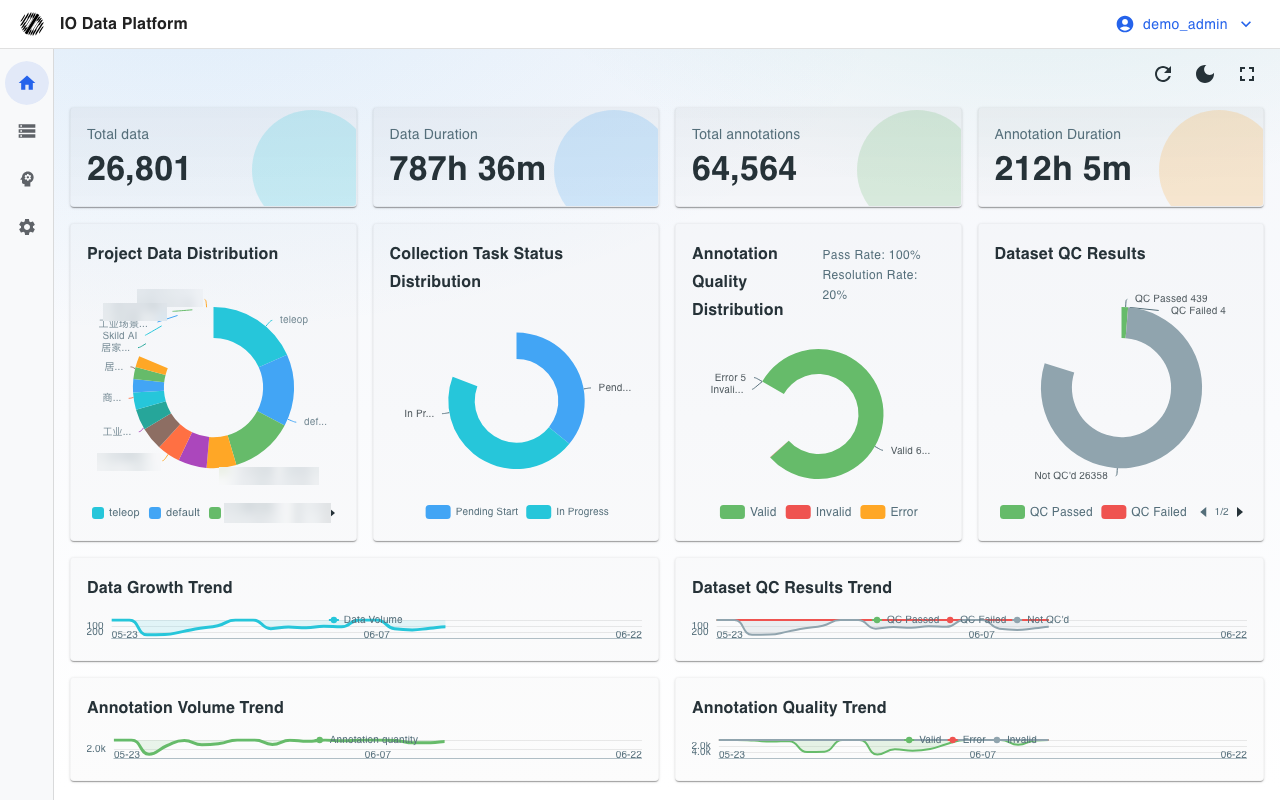1280x800 pixels.
Task: Click the Not QC'd 26358 label
Action: tap(1071, 476)
